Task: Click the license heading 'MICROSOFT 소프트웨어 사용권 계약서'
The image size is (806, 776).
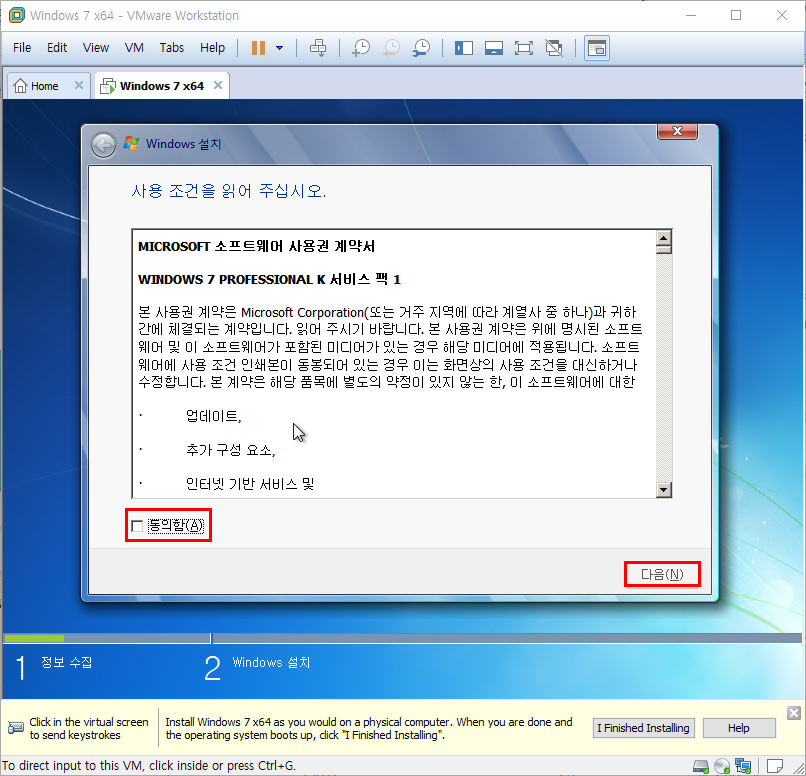Action: click(x=257, y=246)
